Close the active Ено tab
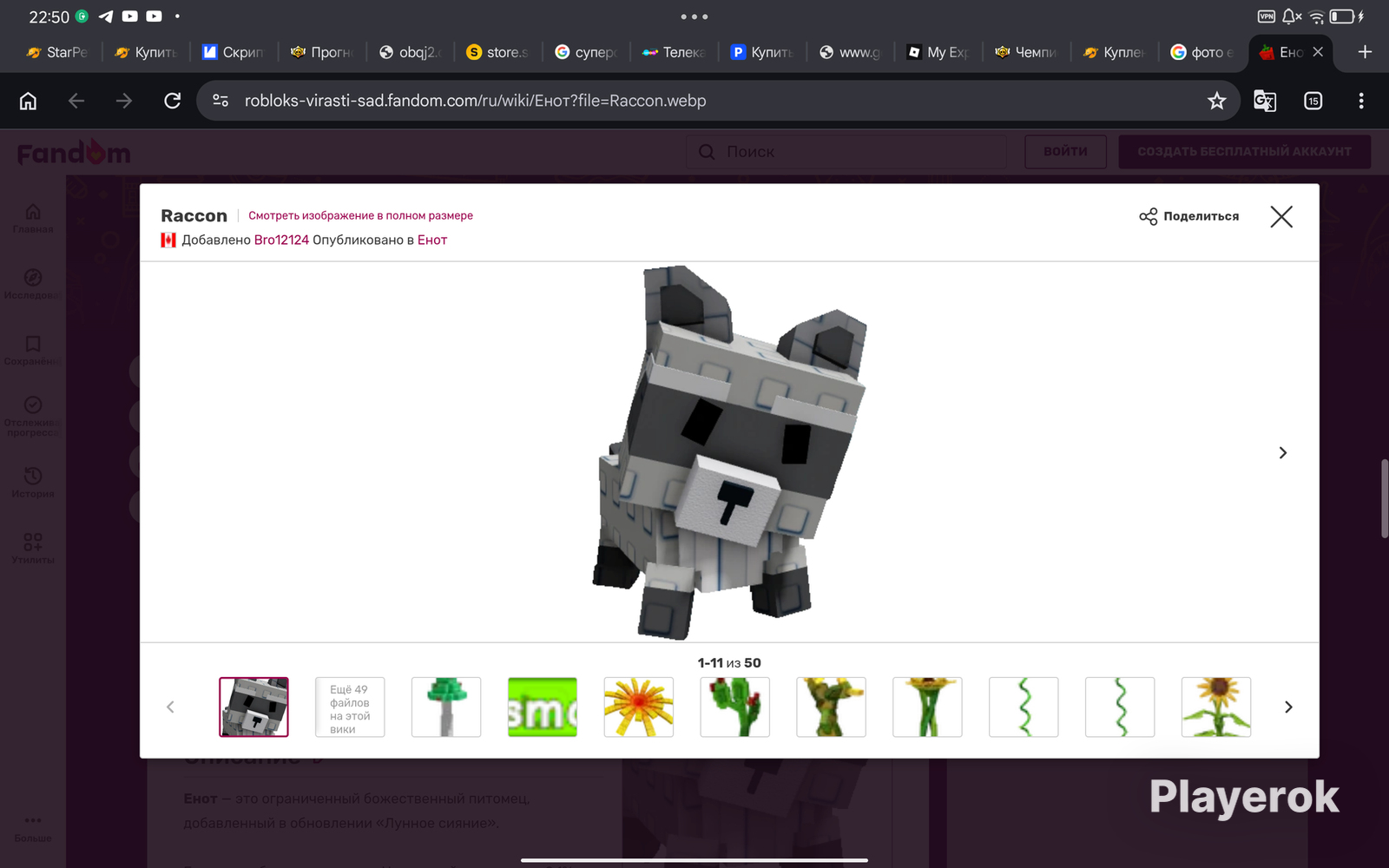Image resolution: width=1389 pixels, height=868 pixels. click(1318, 52)
